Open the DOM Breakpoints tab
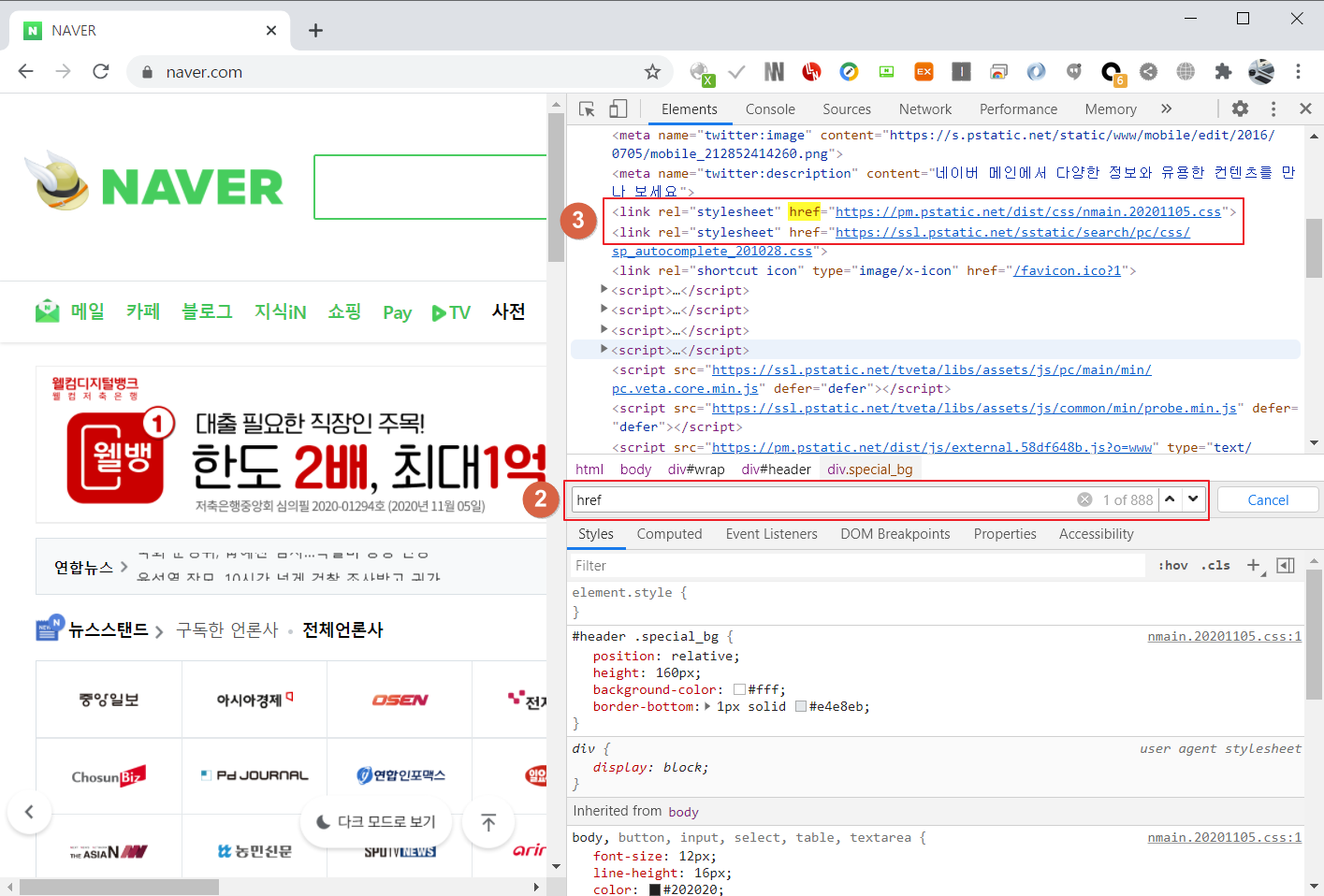This screenshot has width=1324, height=896. pos(895,534)
